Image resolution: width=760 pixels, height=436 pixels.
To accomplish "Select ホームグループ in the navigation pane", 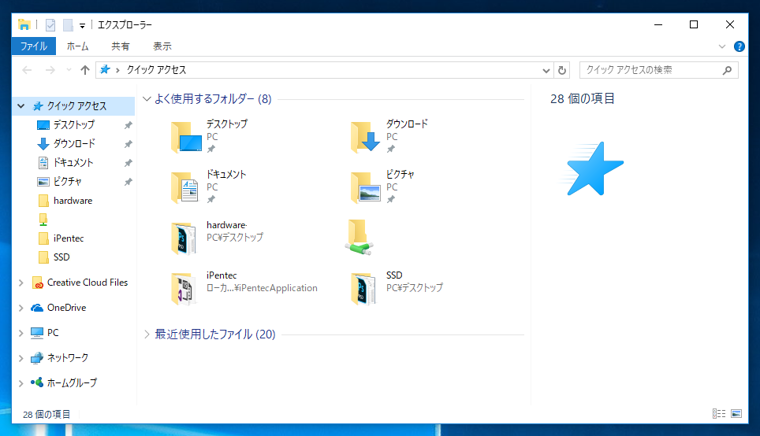I will (72, 383).
